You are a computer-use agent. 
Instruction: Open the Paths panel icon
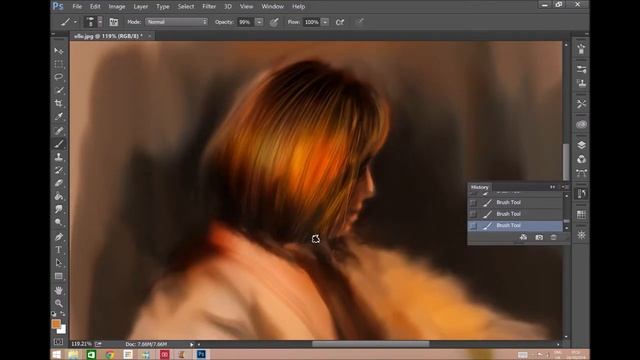tap(581, 173)
